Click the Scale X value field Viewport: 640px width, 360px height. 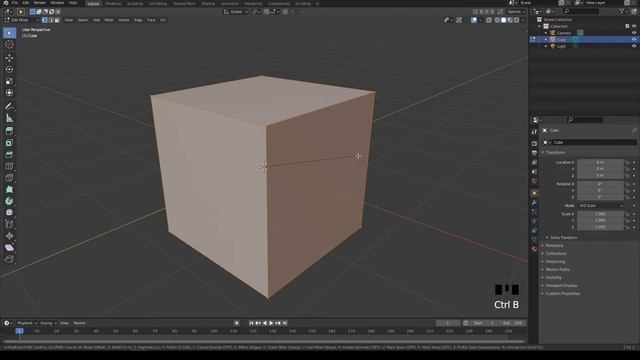[x=600, y=214]
